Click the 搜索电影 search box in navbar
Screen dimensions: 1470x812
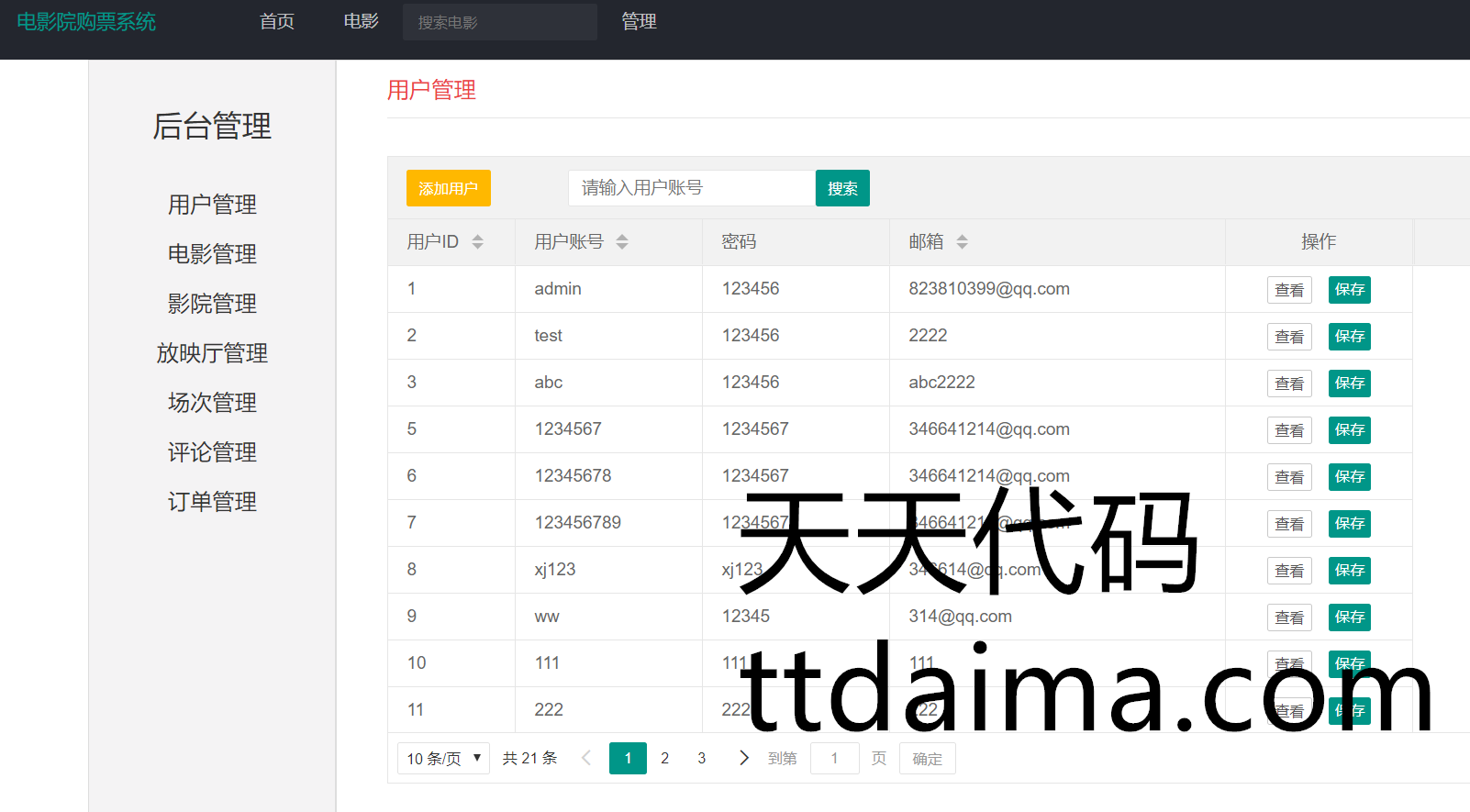[499, 22]
